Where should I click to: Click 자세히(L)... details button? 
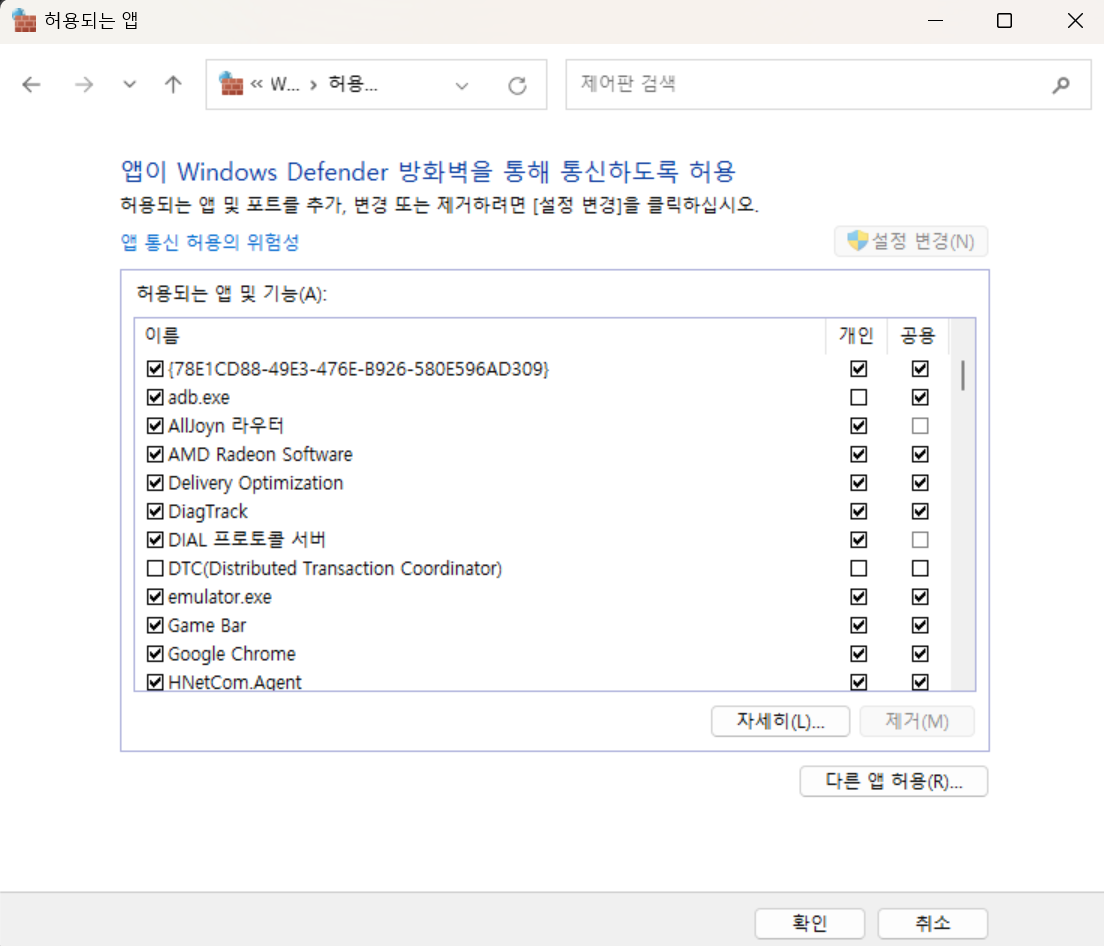coord(780,721)
